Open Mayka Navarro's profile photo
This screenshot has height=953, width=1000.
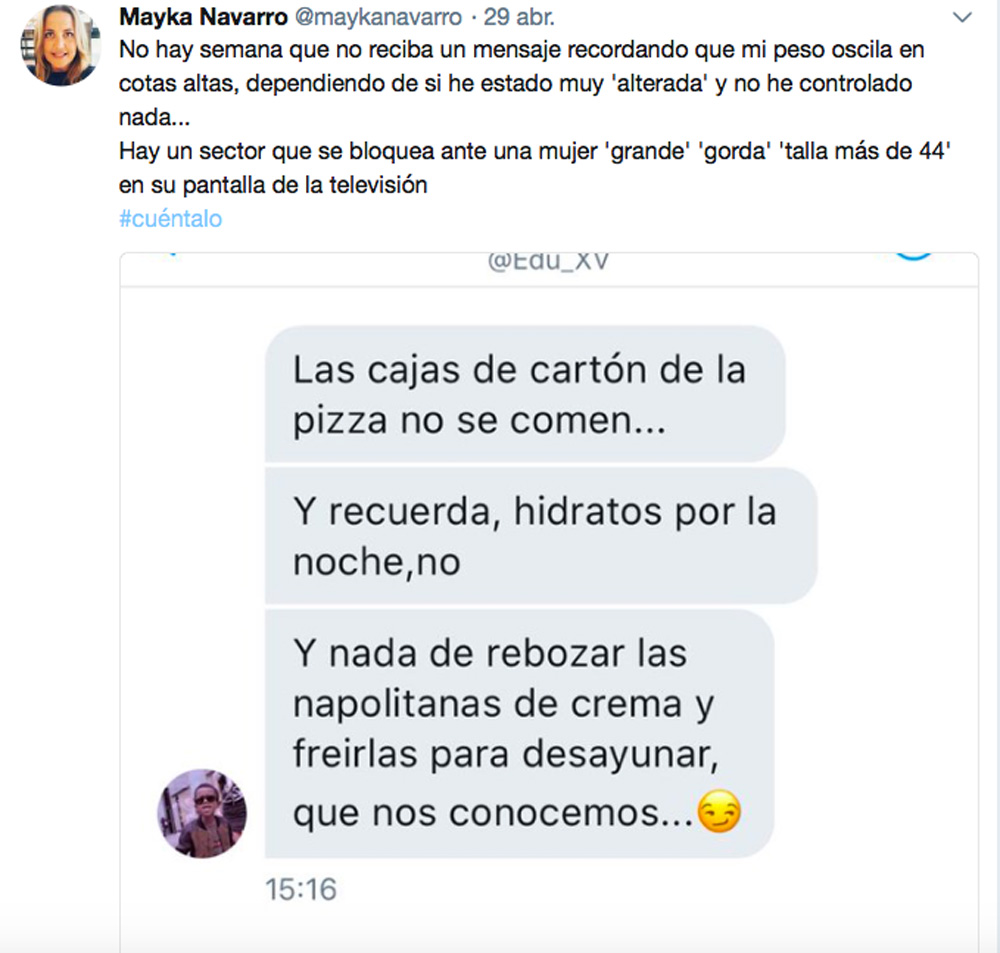pyautogui.click(x=61, y=45)
